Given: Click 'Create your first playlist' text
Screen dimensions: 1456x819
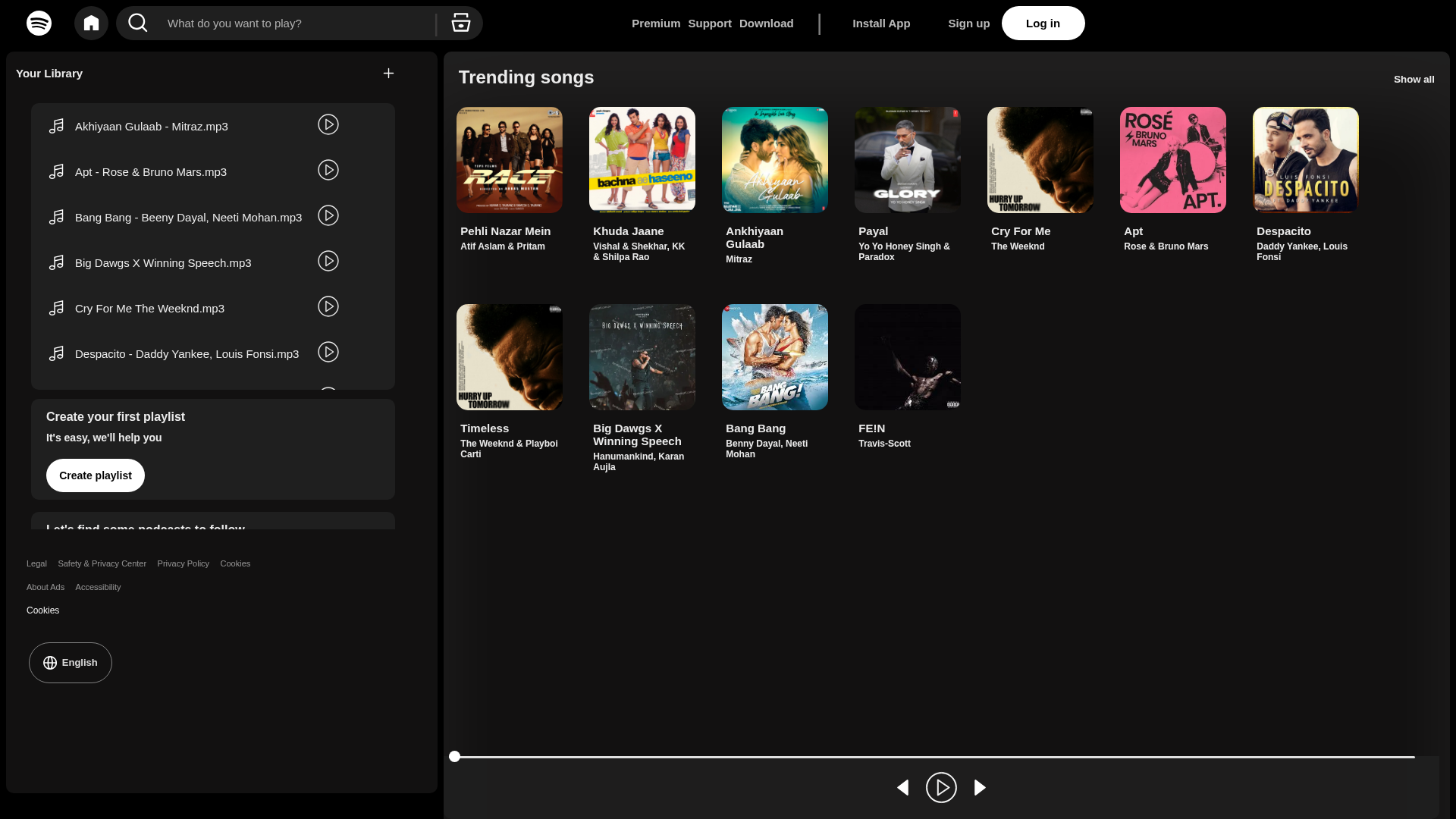Looking at the screenshot, I should click(x=115, y=417).
